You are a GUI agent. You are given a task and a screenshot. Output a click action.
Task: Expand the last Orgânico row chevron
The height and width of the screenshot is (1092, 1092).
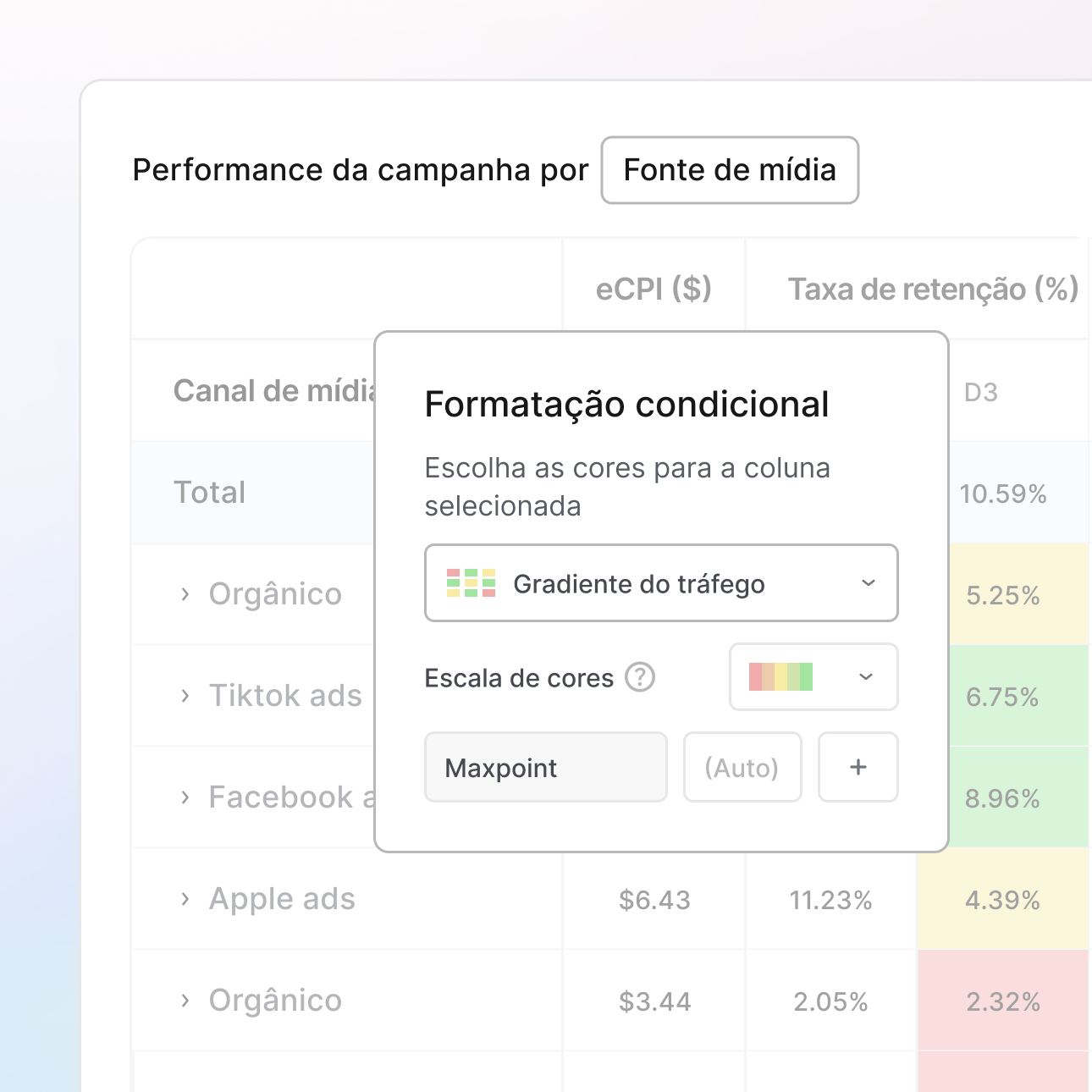[185, 1001]
